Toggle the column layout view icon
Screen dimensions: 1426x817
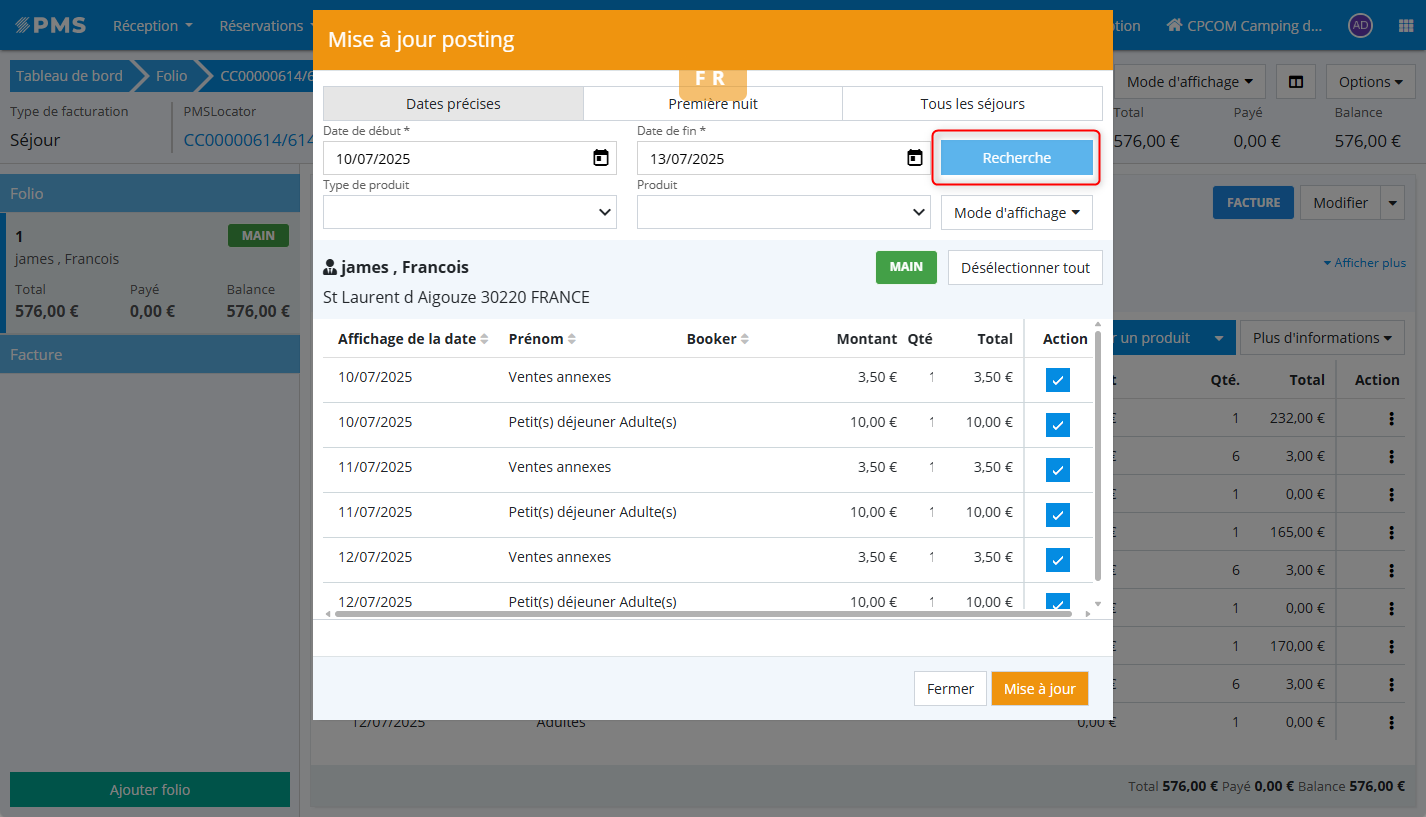pyautogui.click(x=1296, y=82)
